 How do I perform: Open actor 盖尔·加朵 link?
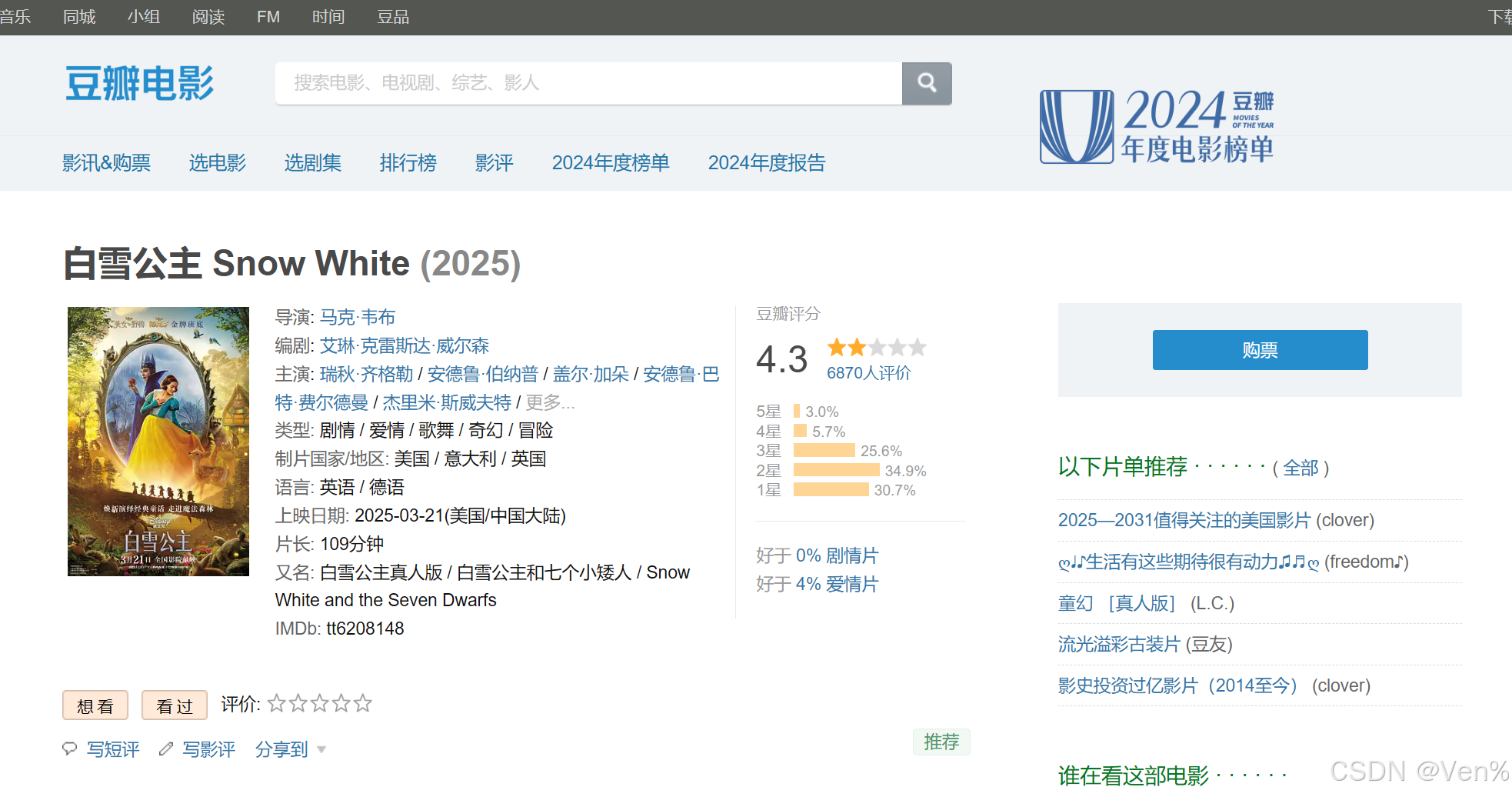click(x=591, y=374)
